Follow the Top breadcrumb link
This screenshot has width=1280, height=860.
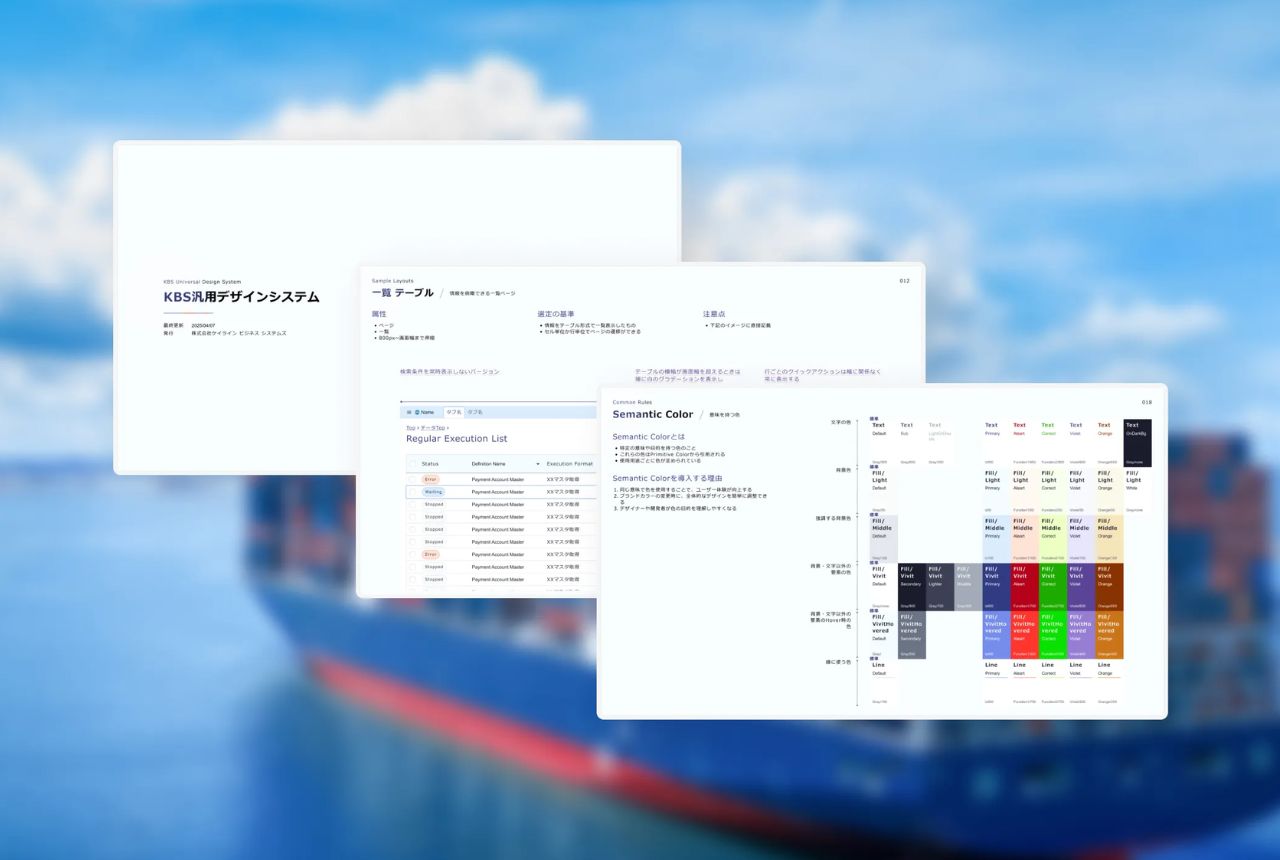pos(411,428)
